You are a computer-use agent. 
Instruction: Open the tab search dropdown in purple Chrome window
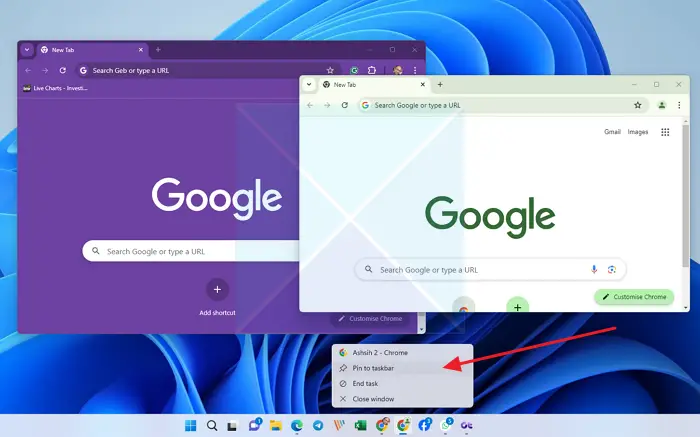tap(27, 50)
